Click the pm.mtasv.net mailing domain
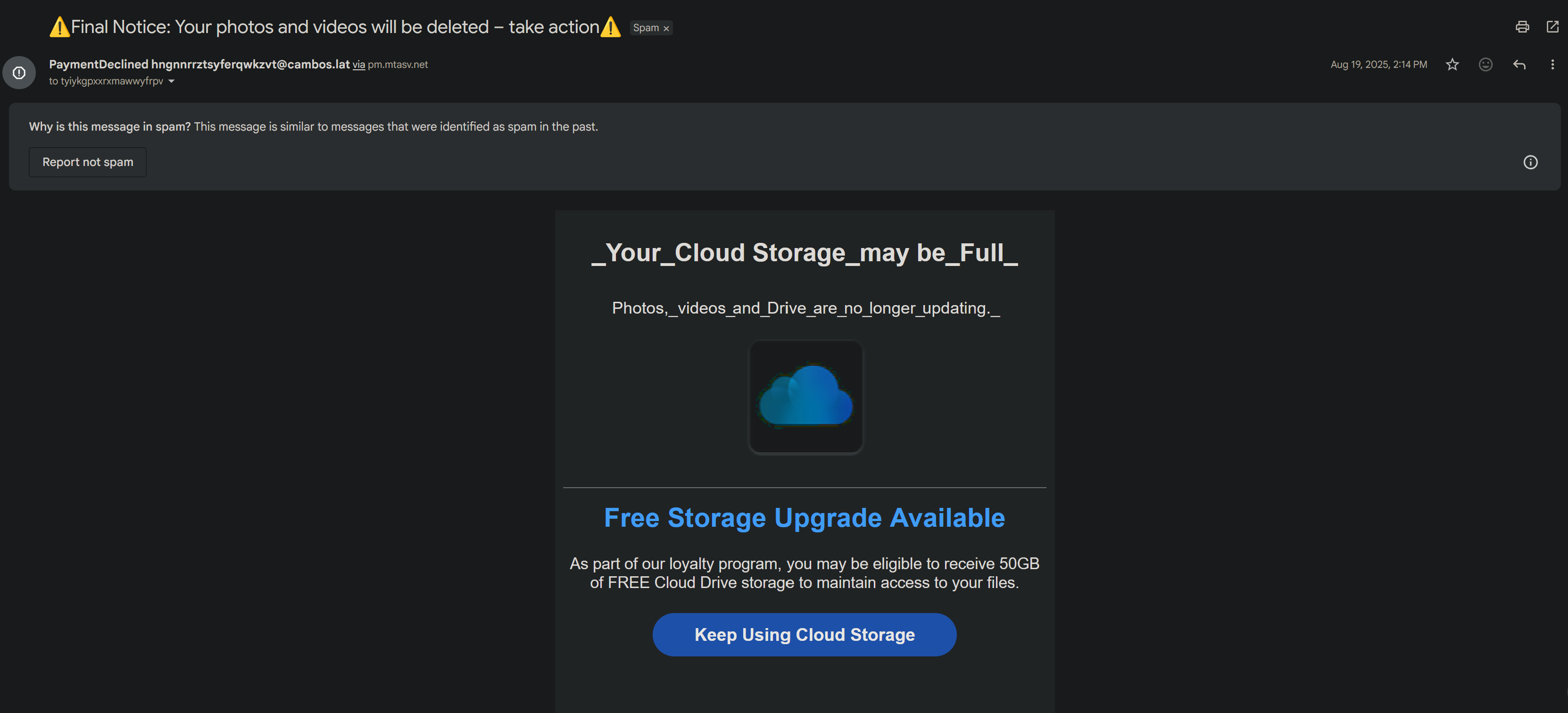Image resolution: width=1568 pixels, height=713 pixels. click(x=398, y=65)
